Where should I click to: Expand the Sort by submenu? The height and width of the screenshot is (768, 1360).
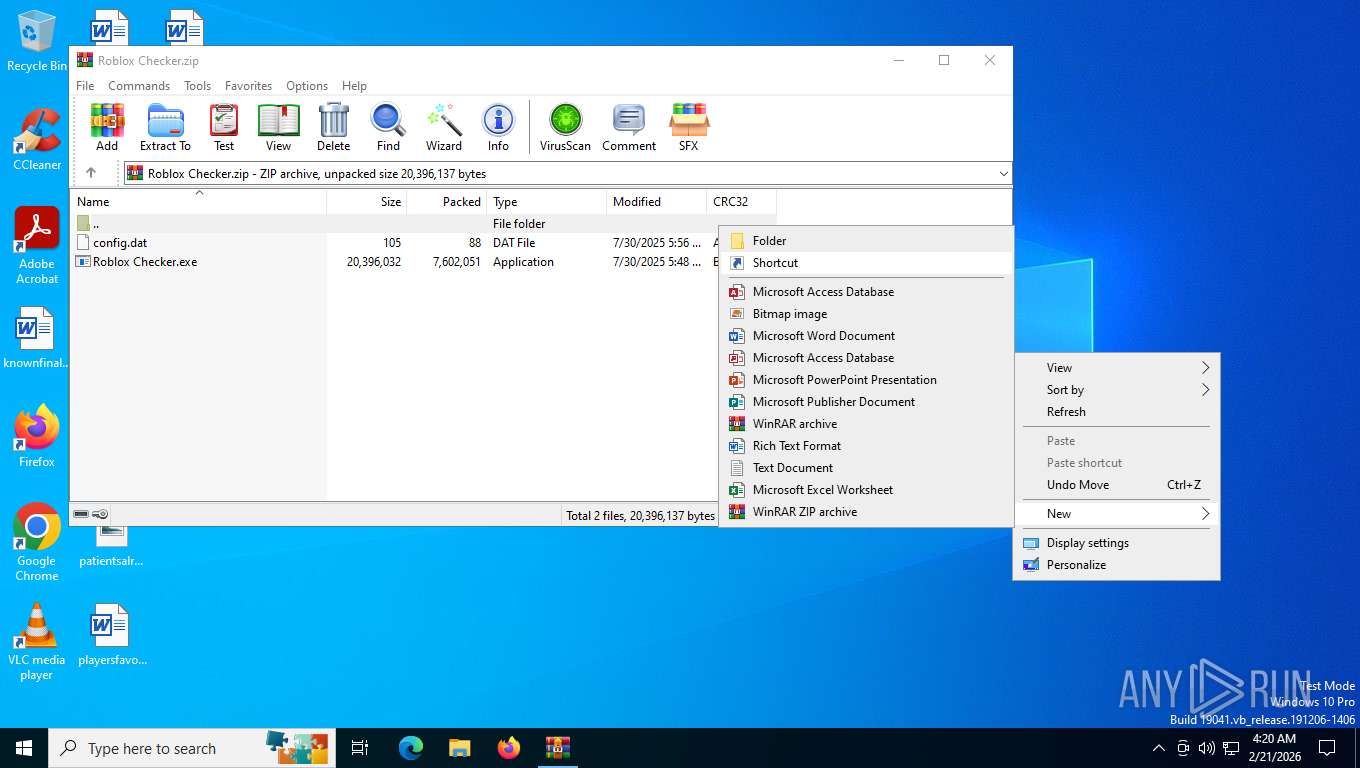(x=1117, y=390)
